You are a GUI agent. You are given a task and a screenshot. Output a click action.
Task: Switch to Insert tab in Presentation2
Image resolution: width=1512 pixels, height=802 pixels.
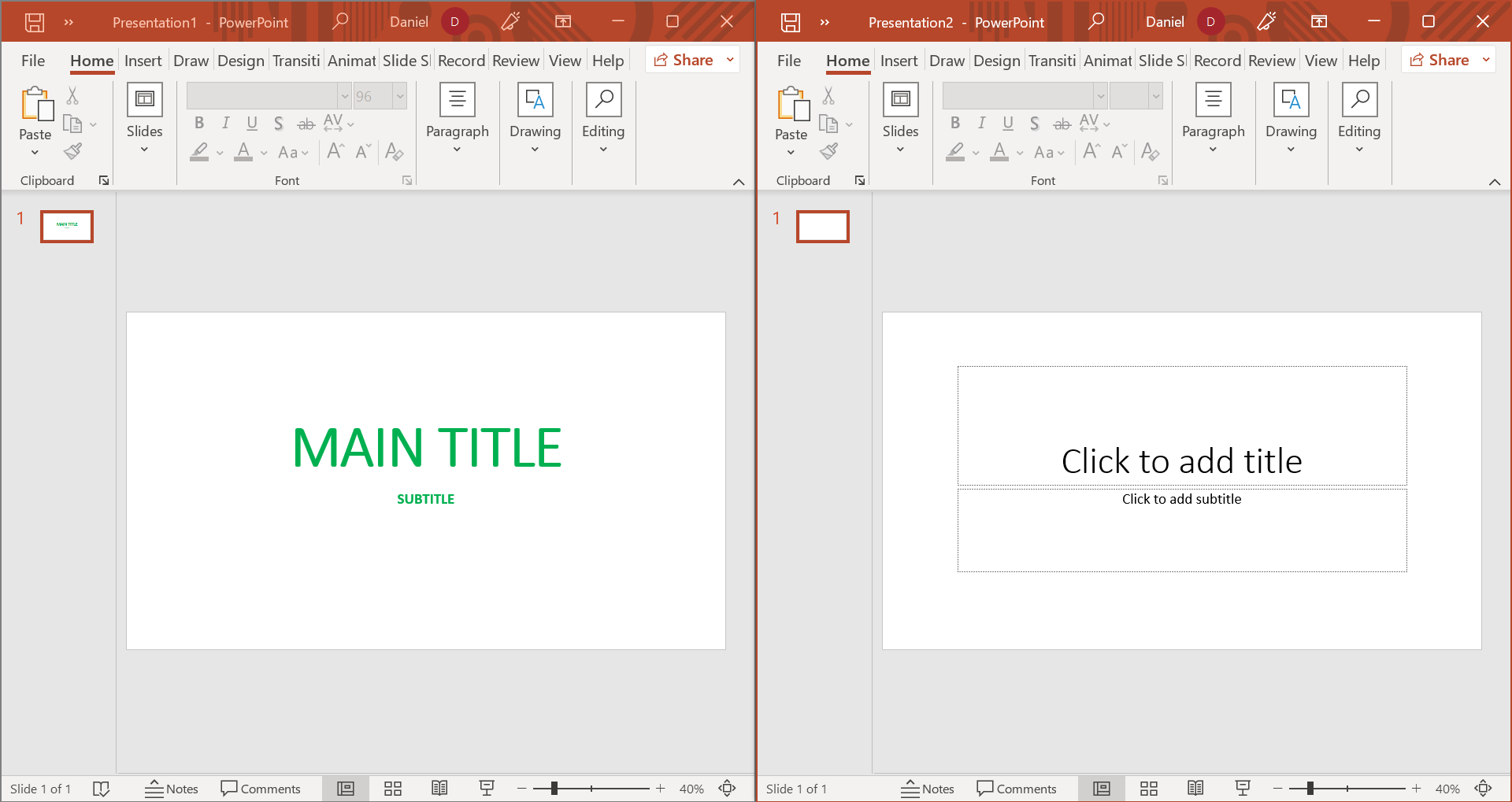899,61
